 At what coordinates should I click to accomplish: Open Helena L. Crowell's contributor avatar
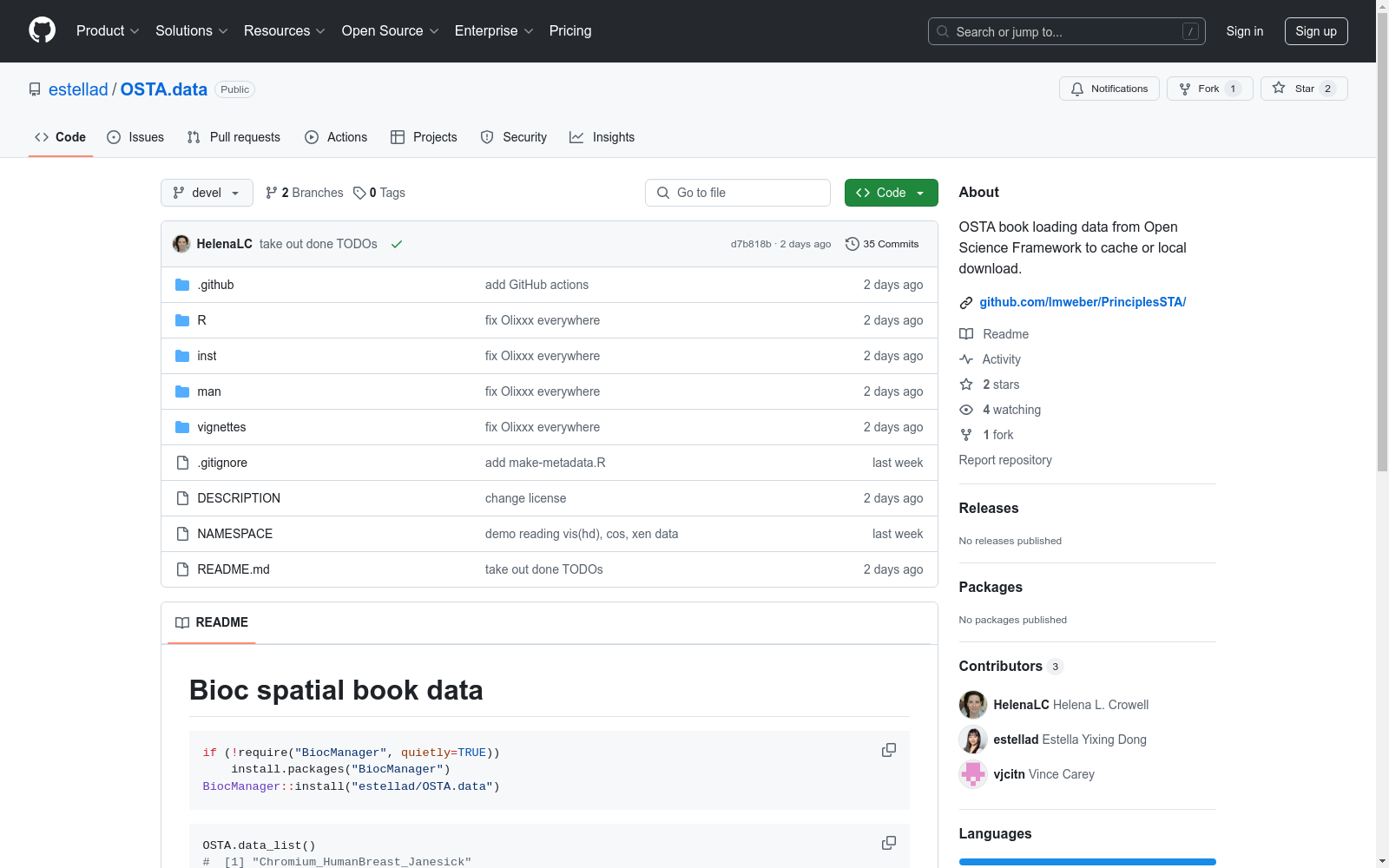[973, 705]
